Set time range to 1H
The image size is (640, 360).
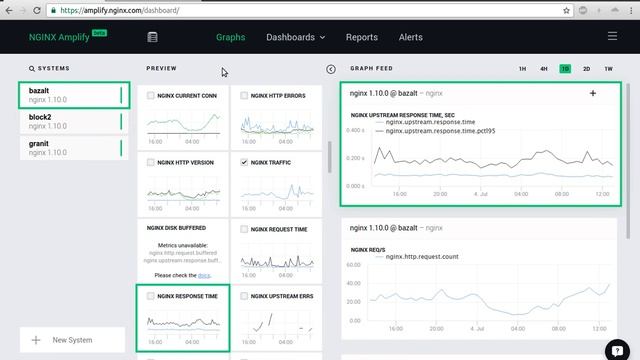522,69
